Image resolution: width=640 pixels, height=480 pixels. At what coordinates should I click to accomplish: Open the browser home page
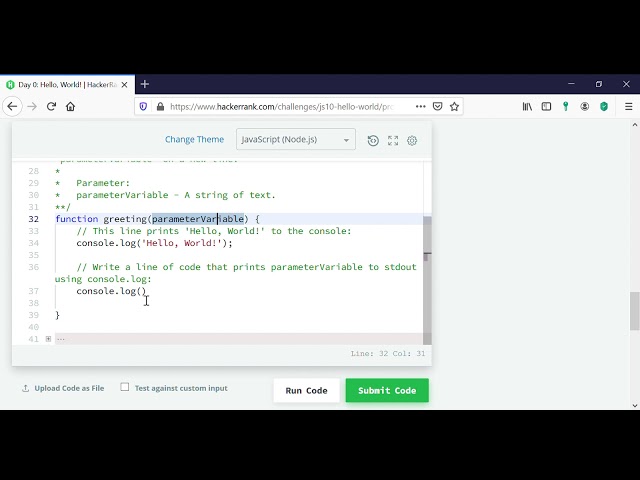71,107
